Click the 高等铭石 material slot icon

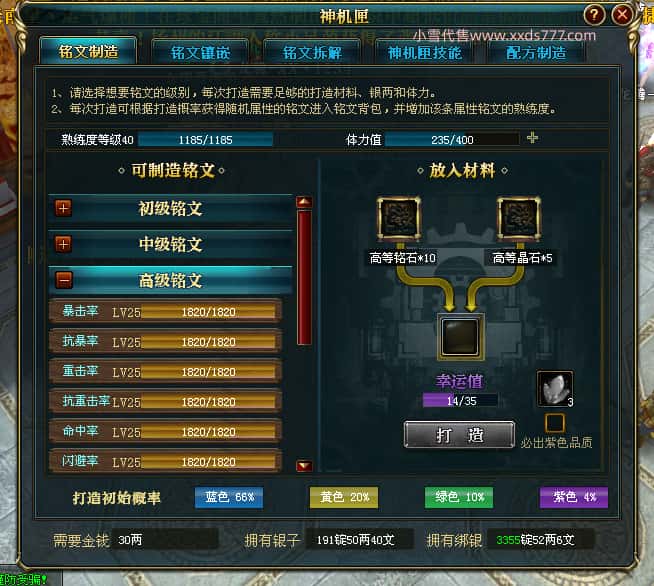(398, 219)
